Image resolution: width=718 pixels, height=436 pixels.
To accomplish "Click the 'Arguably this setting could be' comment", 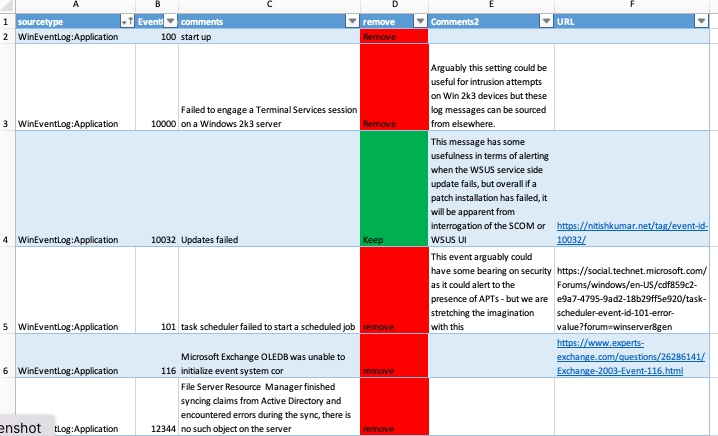I will coord(491,87).
